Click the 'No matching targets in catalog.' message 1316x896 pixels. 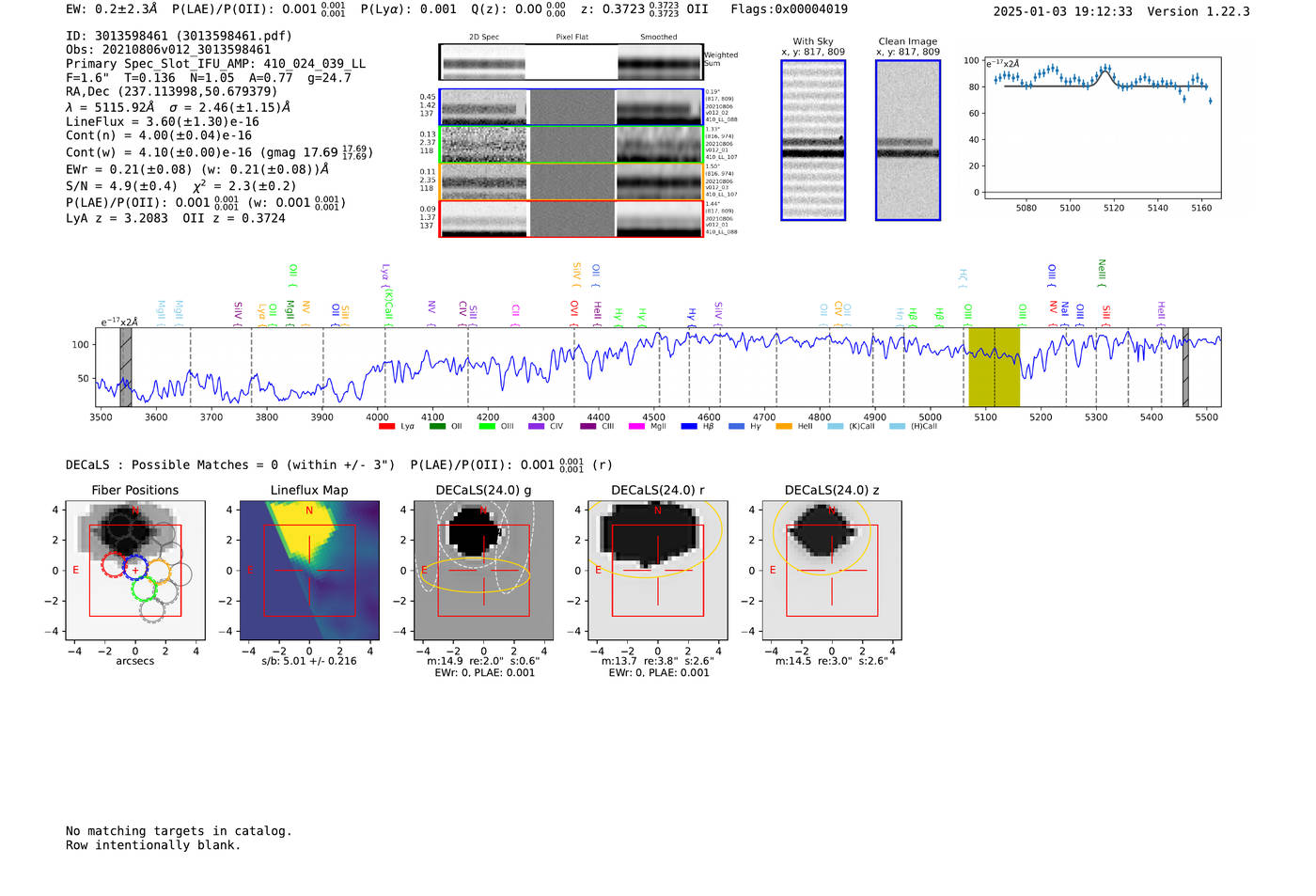(x=179, y=831)
